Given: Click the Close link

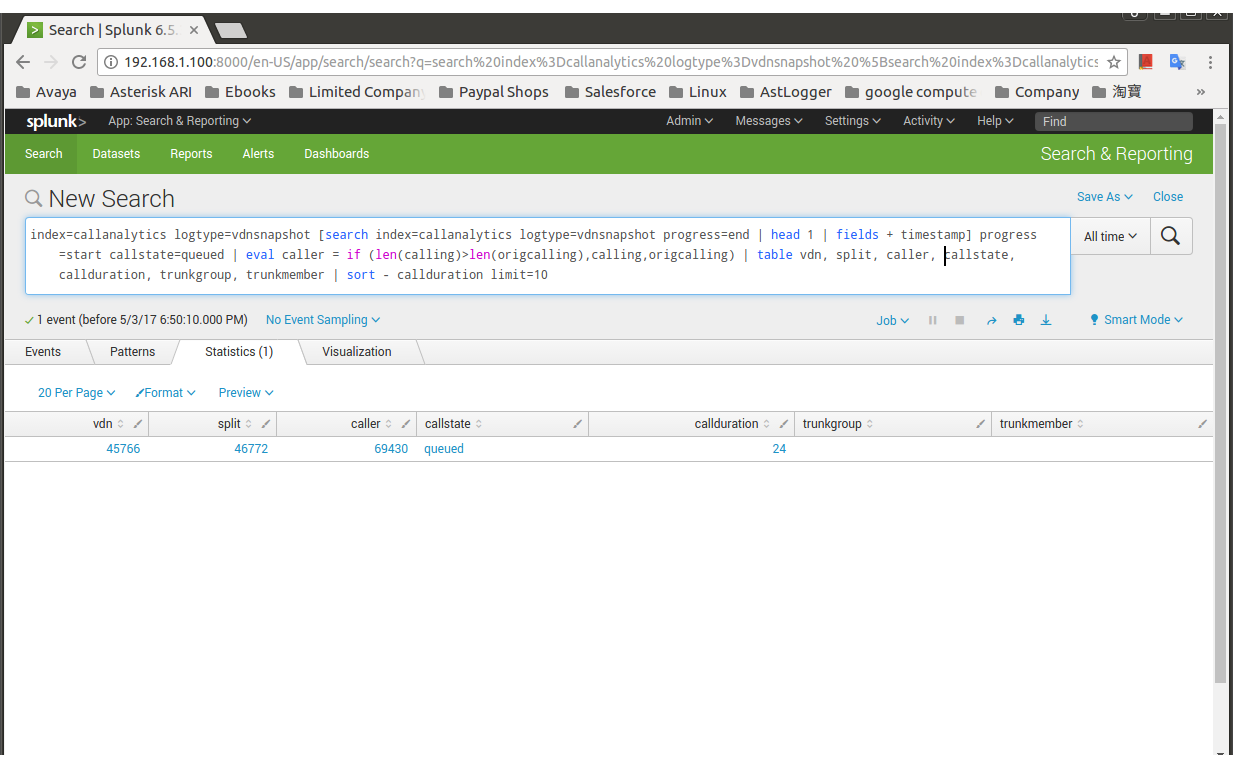Looking at the screenshot, I should [1167, 197].
